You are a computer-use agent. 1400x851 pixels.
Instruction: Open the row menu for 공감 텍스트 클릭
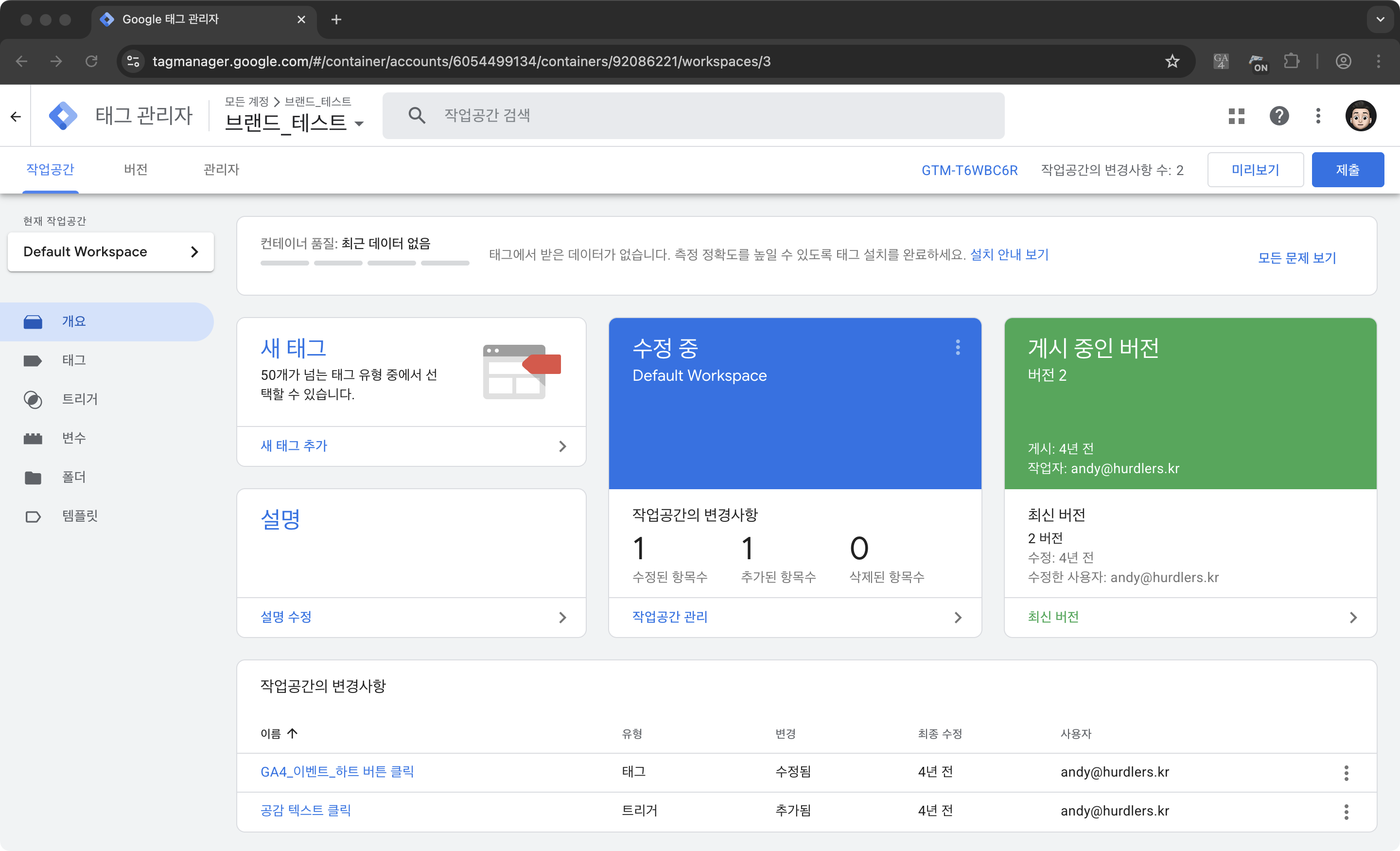click(x=1346, y=811)
